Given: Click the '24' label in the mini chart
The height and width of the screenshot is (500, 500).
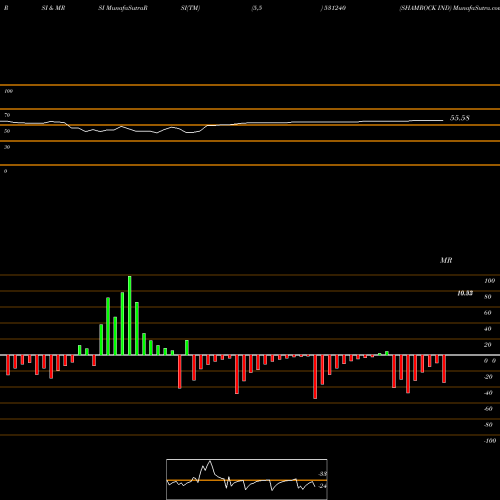Looking at the screenshot, I should (x=322, y=486).
